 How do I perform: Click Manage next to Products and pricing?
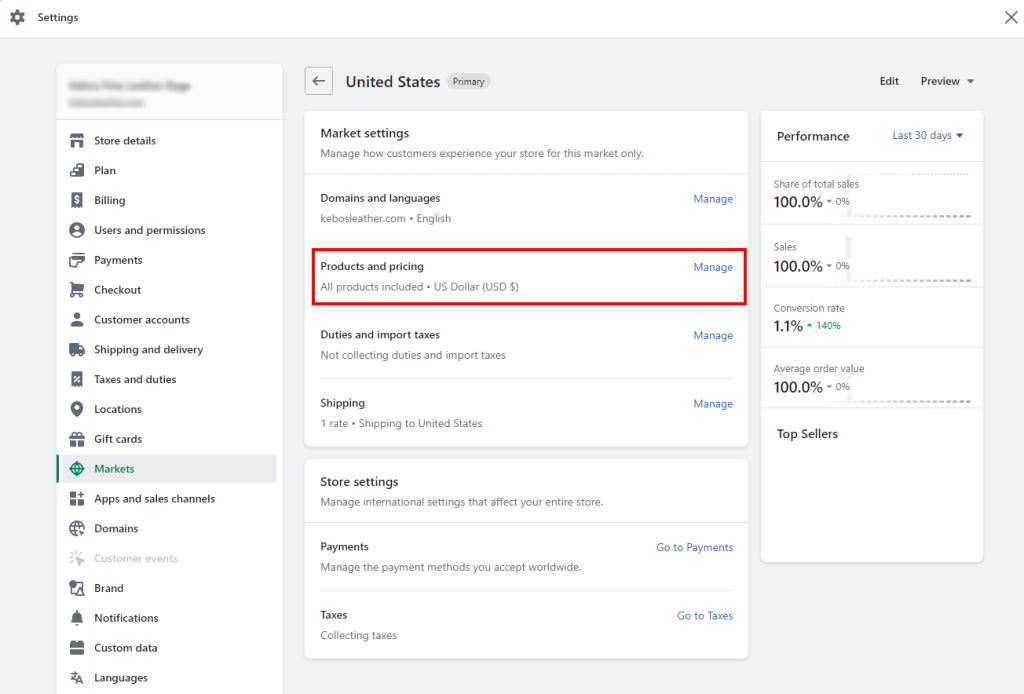(x=713, y=267)
